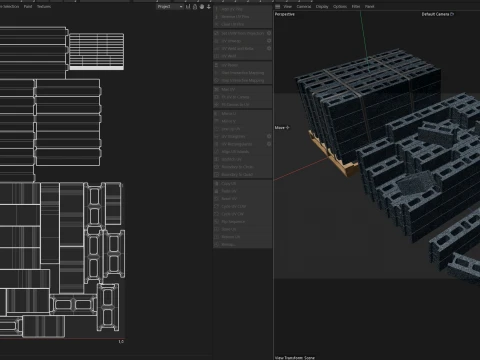Click Start Interactive Mapping
Screen dimensions: 480x360
(243, 73)
